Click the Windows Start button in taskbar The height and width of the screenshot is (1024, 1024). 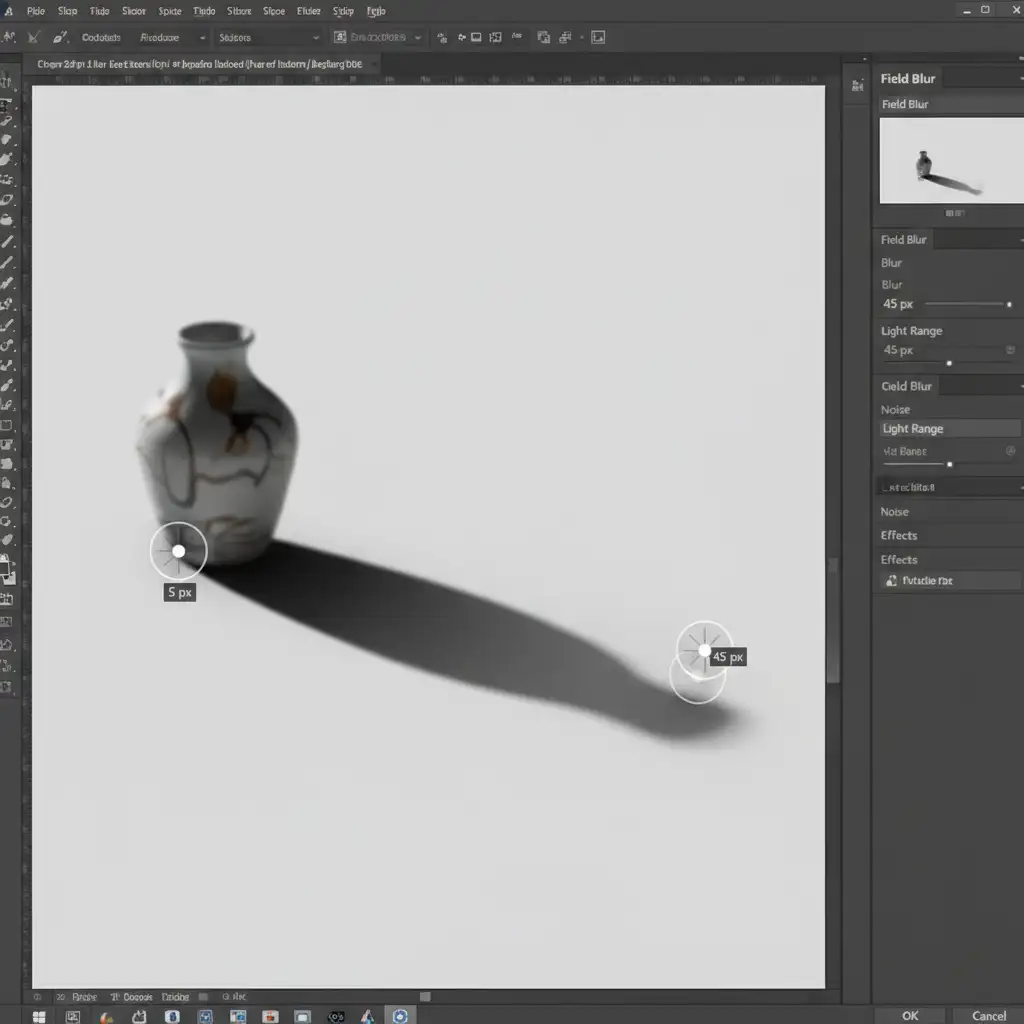click(x=39, y=1016)
